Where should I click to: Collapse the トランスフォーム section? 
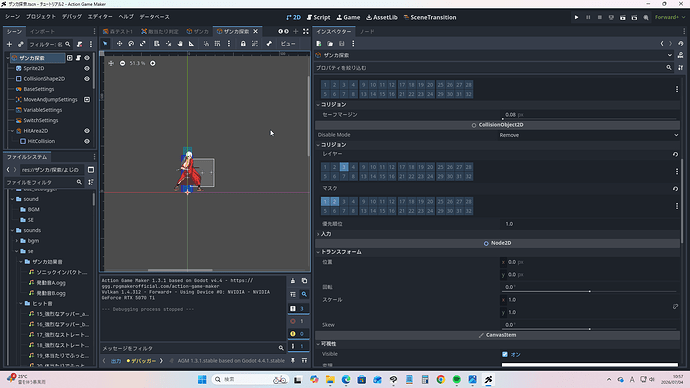[x=340, y=252]
